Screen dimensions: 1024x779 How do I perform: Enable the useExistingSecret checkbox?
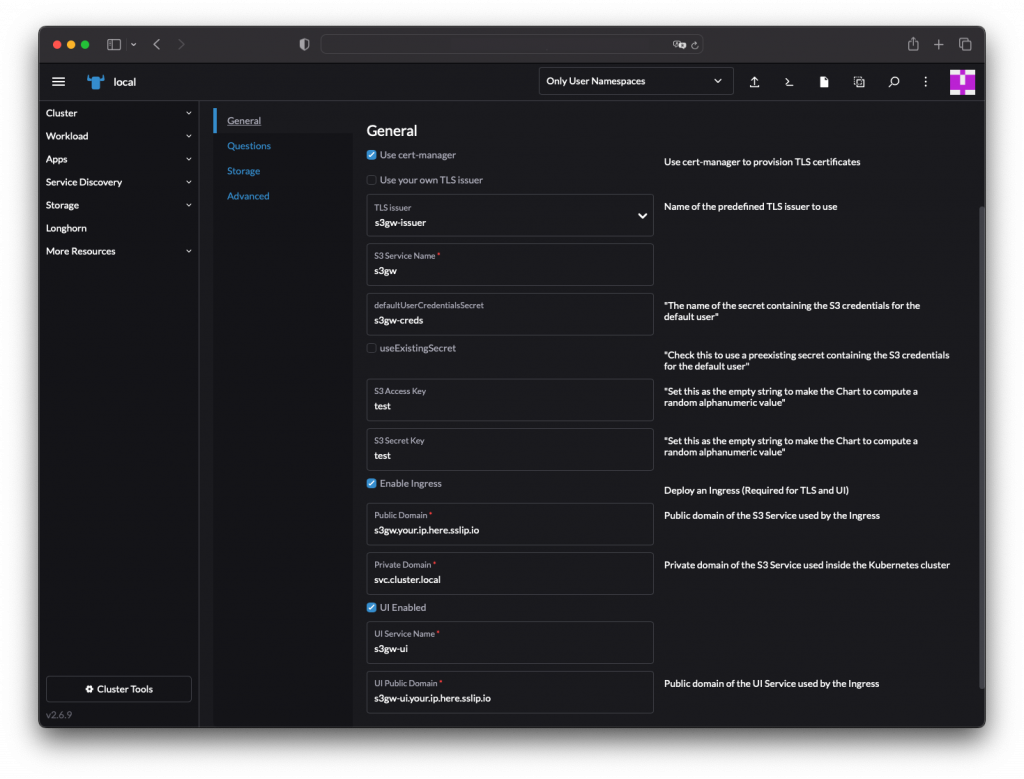tap(372, 348)
